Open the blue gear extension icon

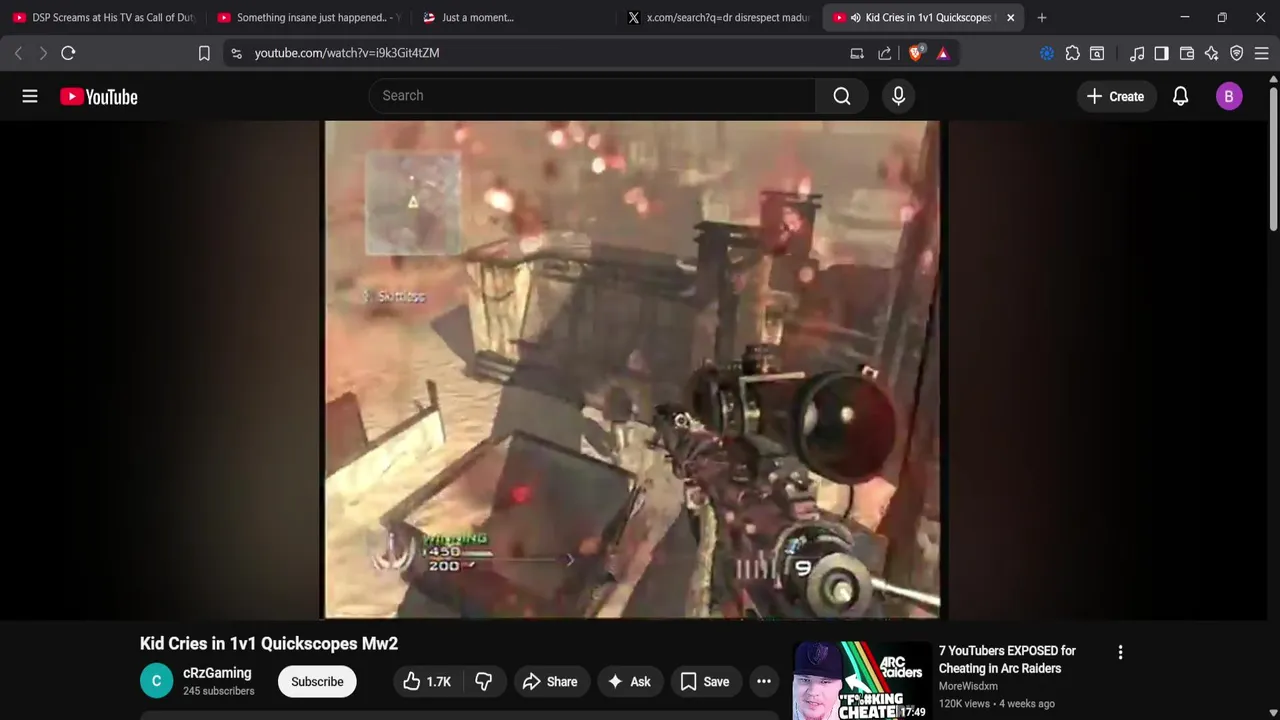click(1047, 53)
